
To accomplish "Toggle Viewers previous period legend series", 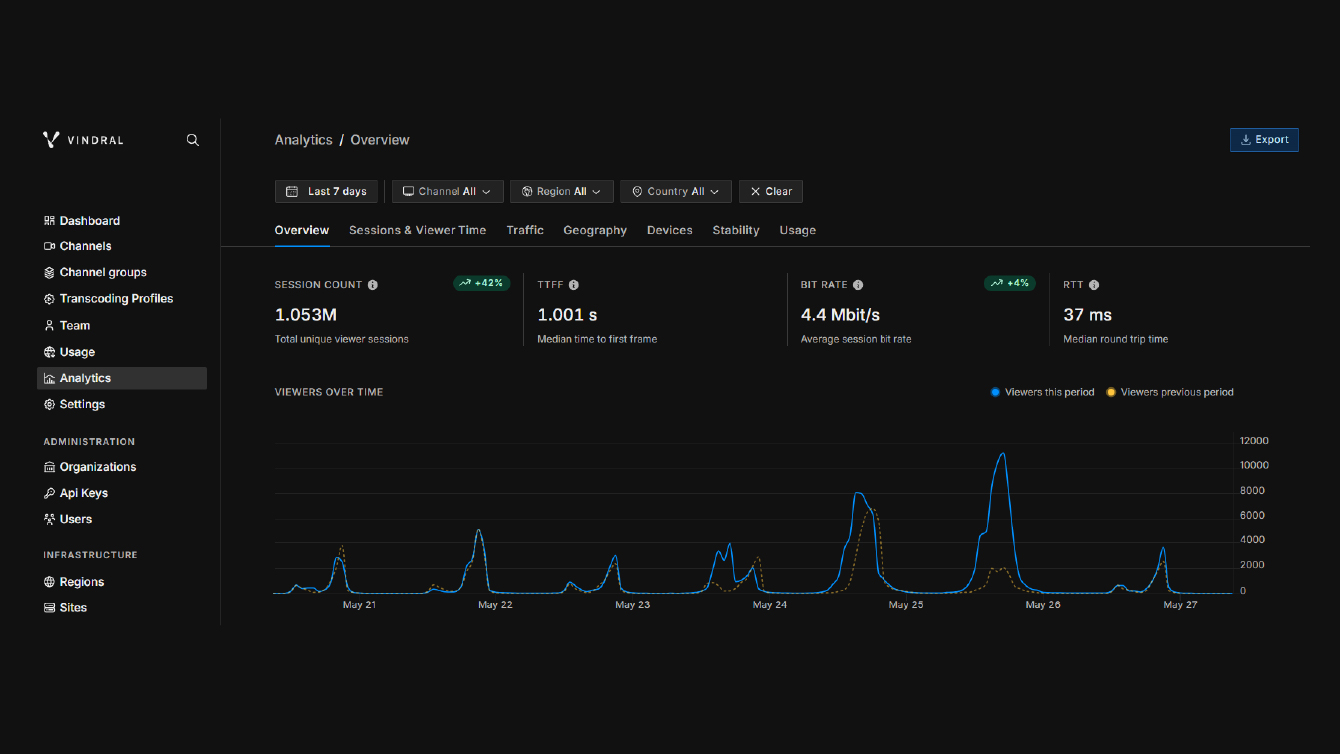I will [x=1170, y=392].
